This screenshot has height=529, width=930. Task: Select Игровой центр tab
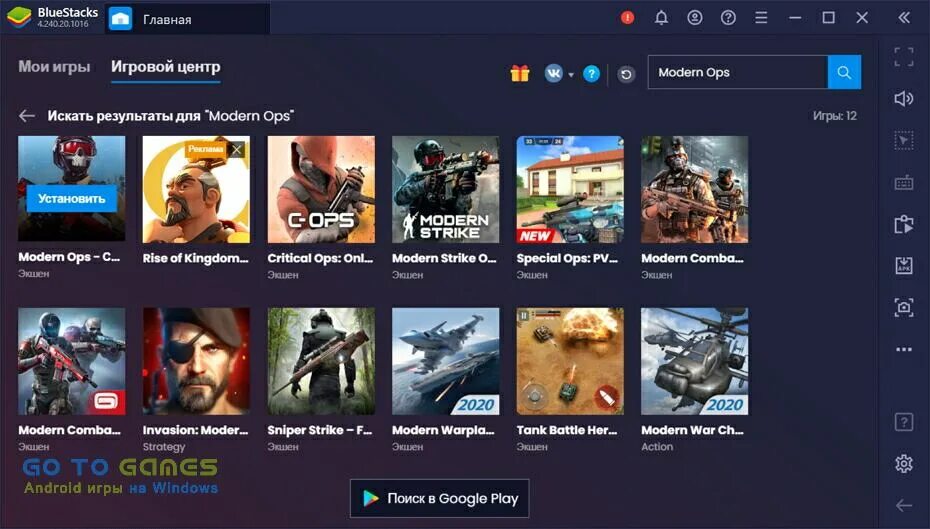pyautogui.click(x=165, y=66)
